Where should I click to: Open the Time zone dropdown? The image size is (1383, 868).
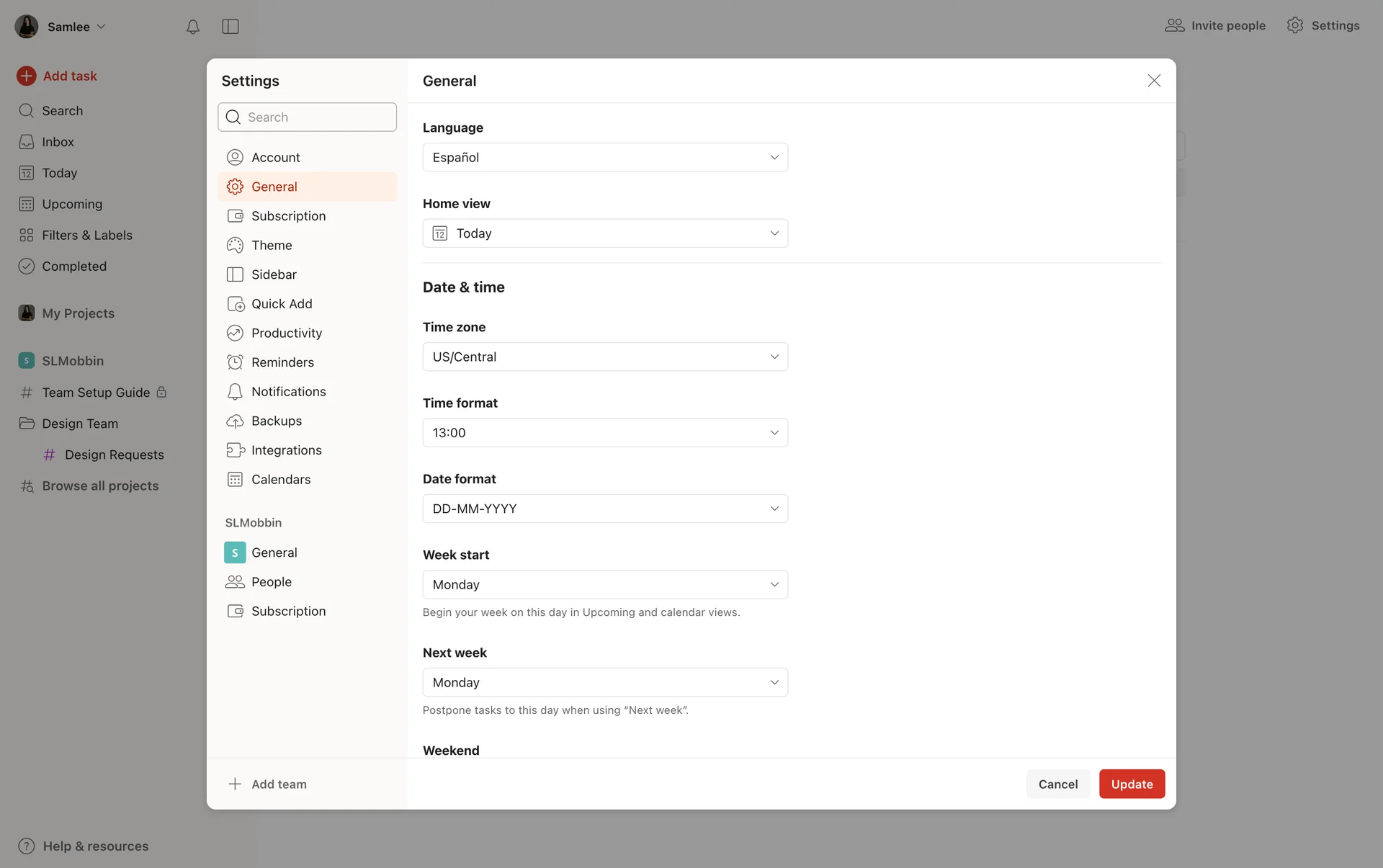point(604,357)
